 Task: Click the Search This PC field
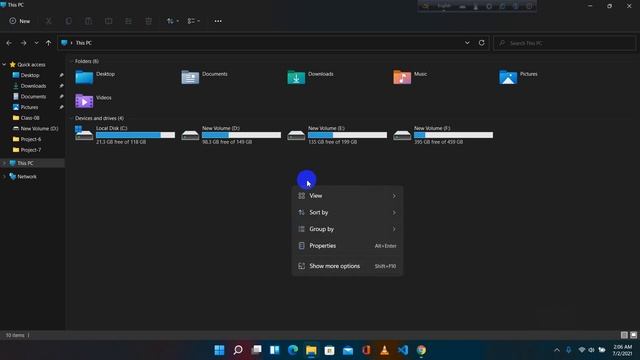click(x=564, y=43)
